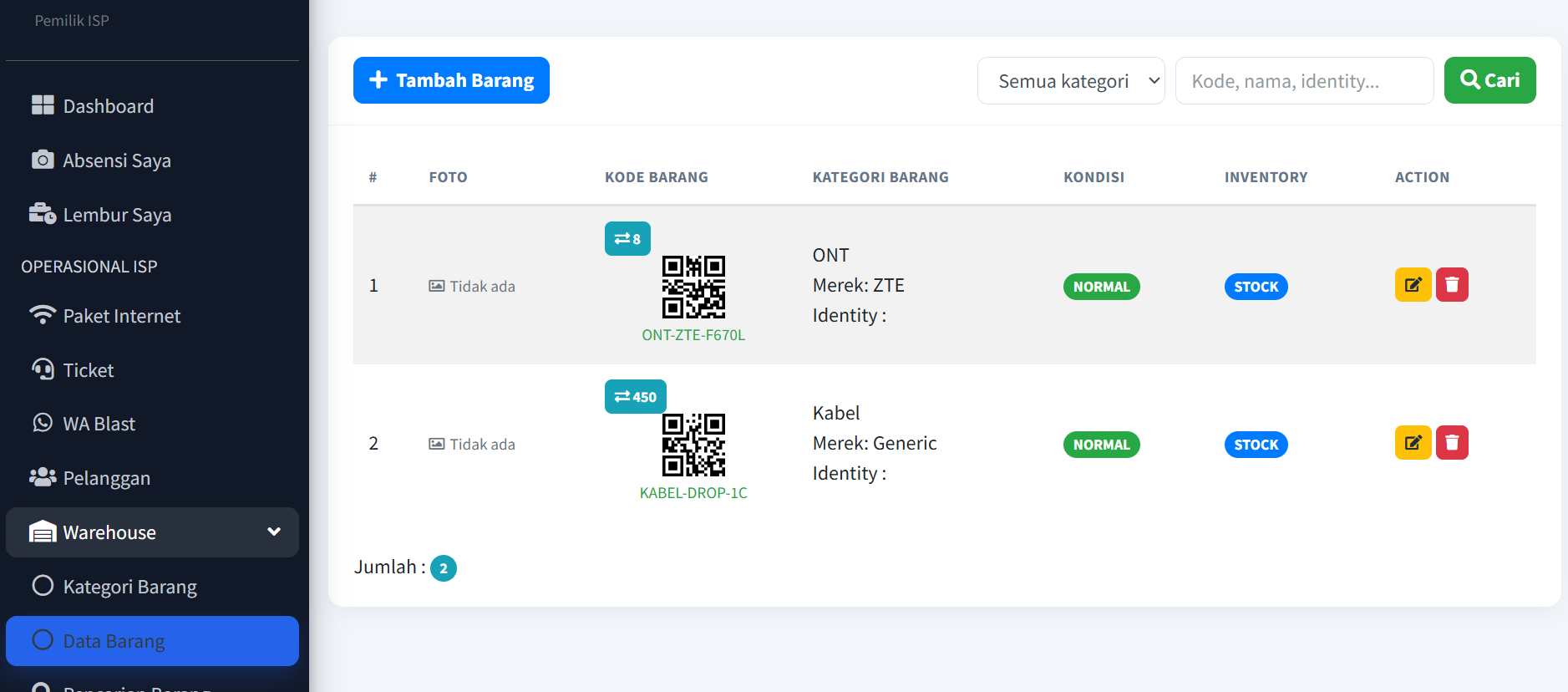Click the KATEGORI BARANG column header
This screenshot has height=692, width=1568.
[880, 177]
